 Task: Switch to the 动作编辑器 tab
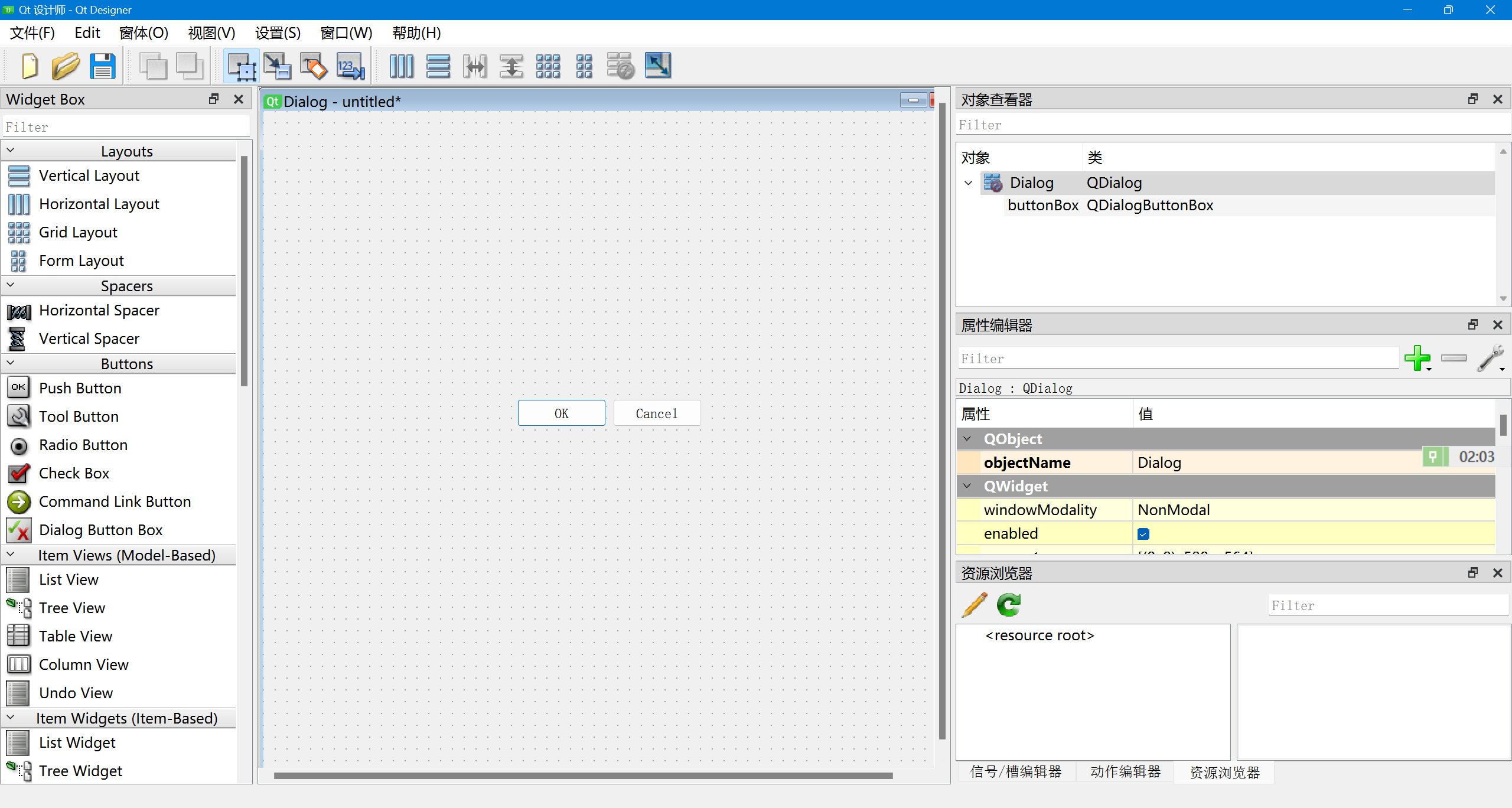click(1124, 772)
